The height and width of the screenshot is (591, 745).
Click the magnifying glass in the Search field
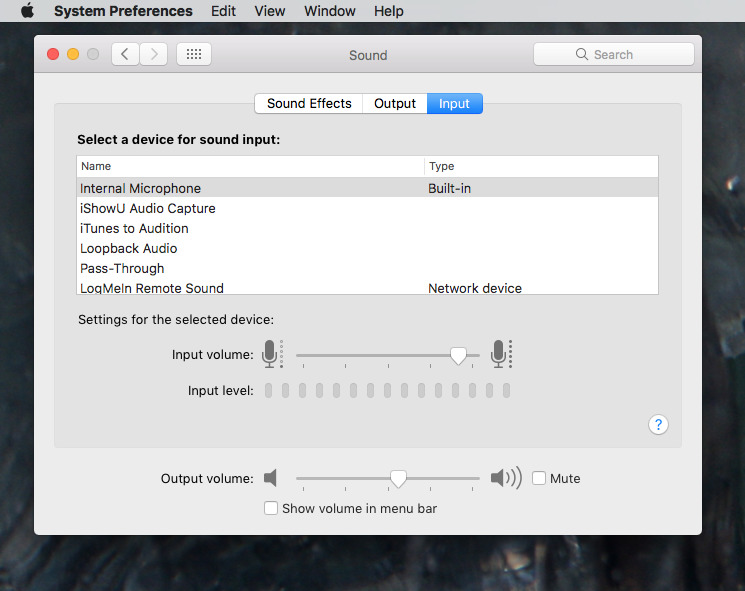pyautogui.click(x=582, y=54)
